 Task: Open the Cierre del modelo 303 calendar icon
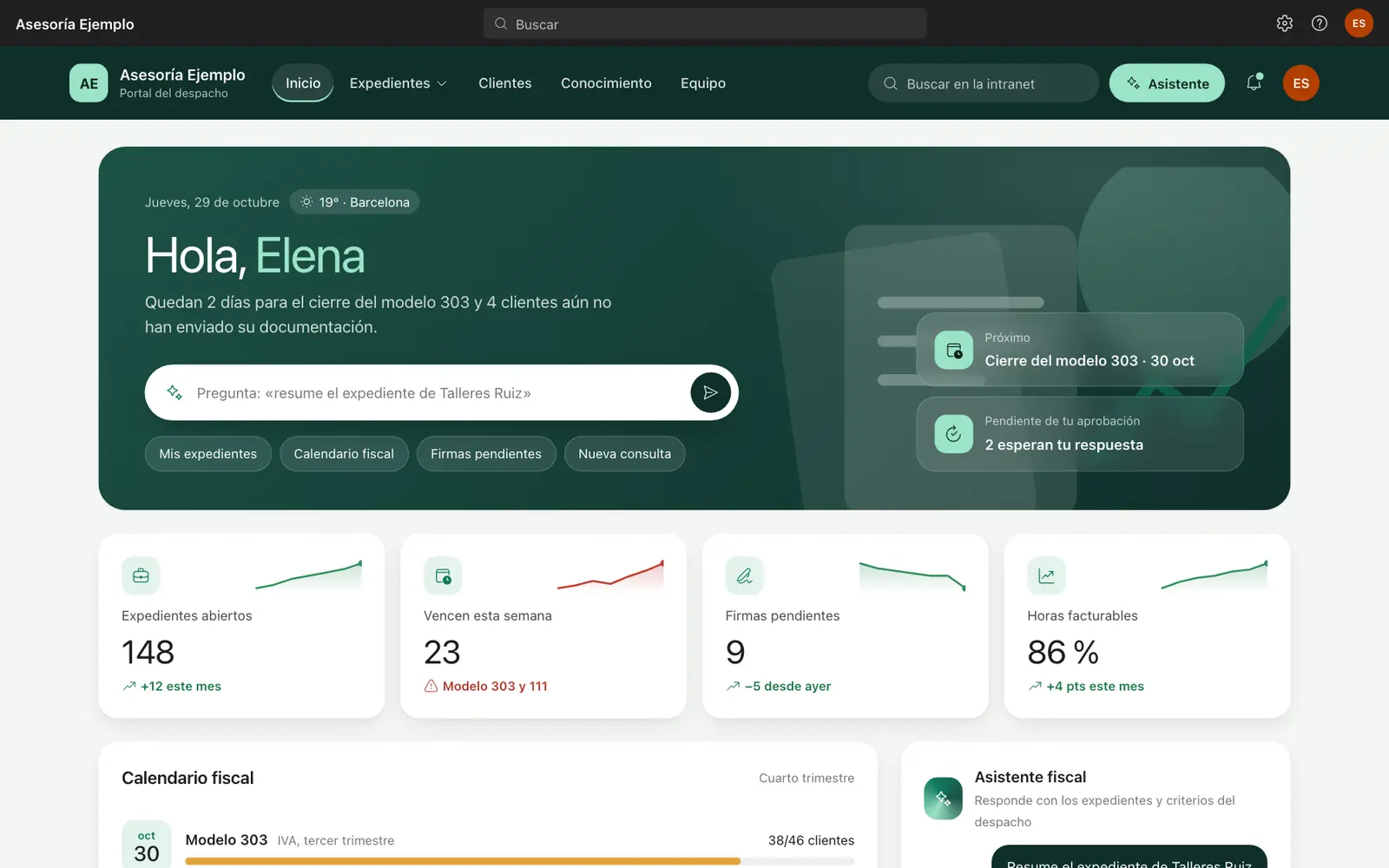pyautogui.click(x=953, y=351)
